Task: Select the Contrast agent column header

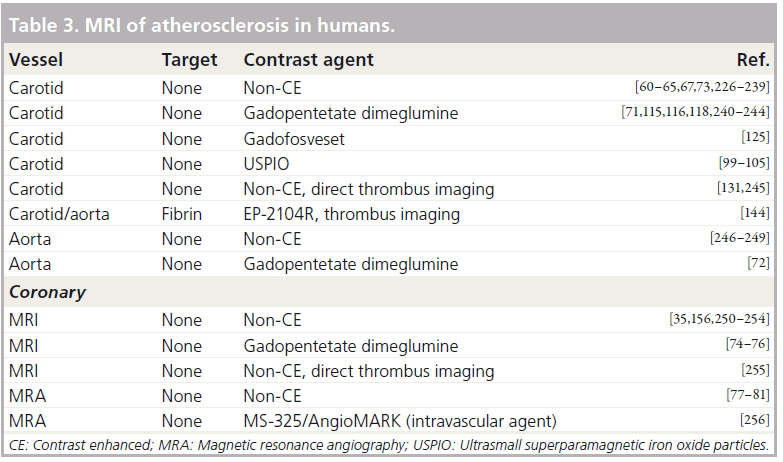Action: click(308, 60)
